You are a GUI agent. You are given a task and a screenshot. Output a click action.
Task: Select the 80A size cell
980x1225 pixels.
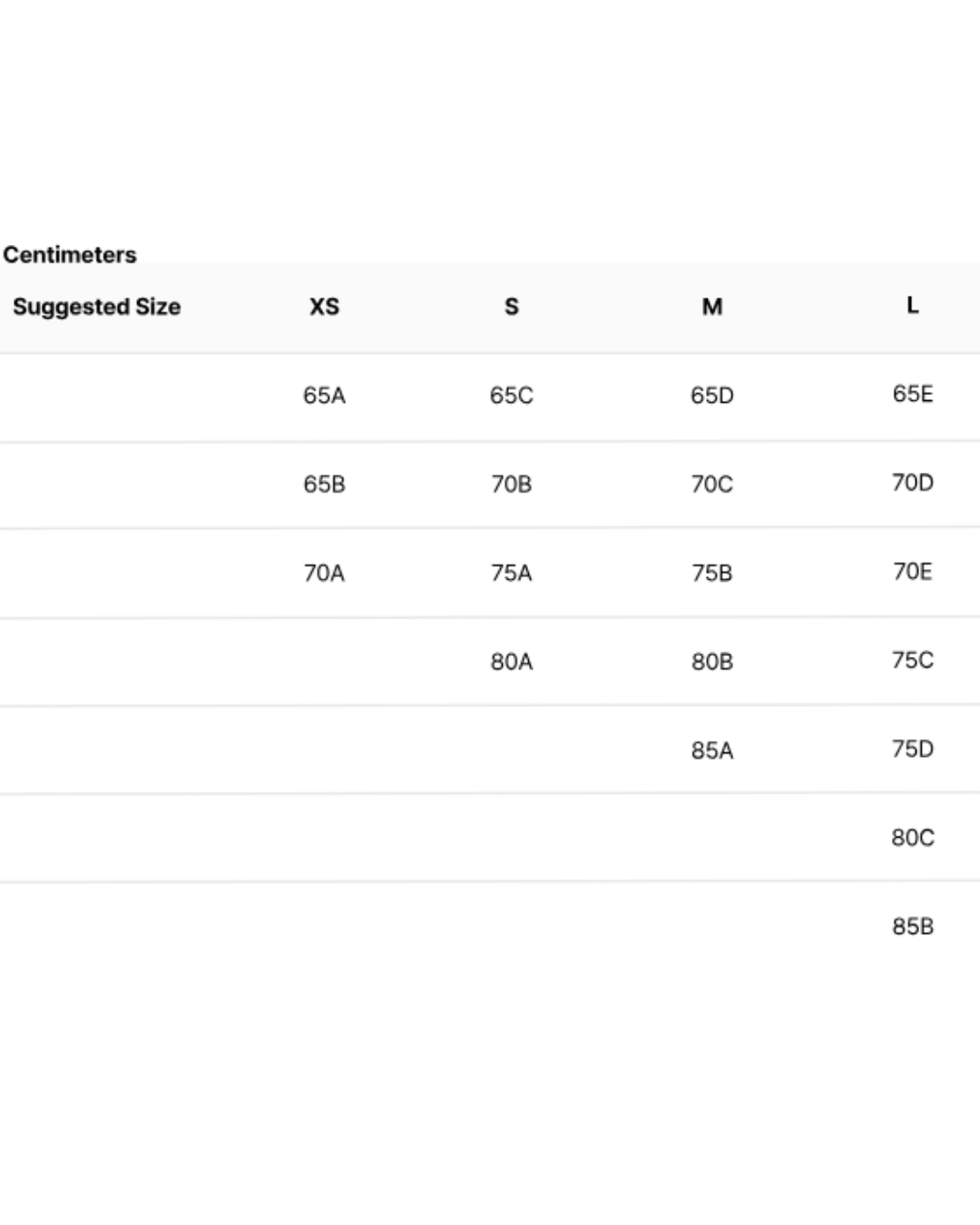512,662
